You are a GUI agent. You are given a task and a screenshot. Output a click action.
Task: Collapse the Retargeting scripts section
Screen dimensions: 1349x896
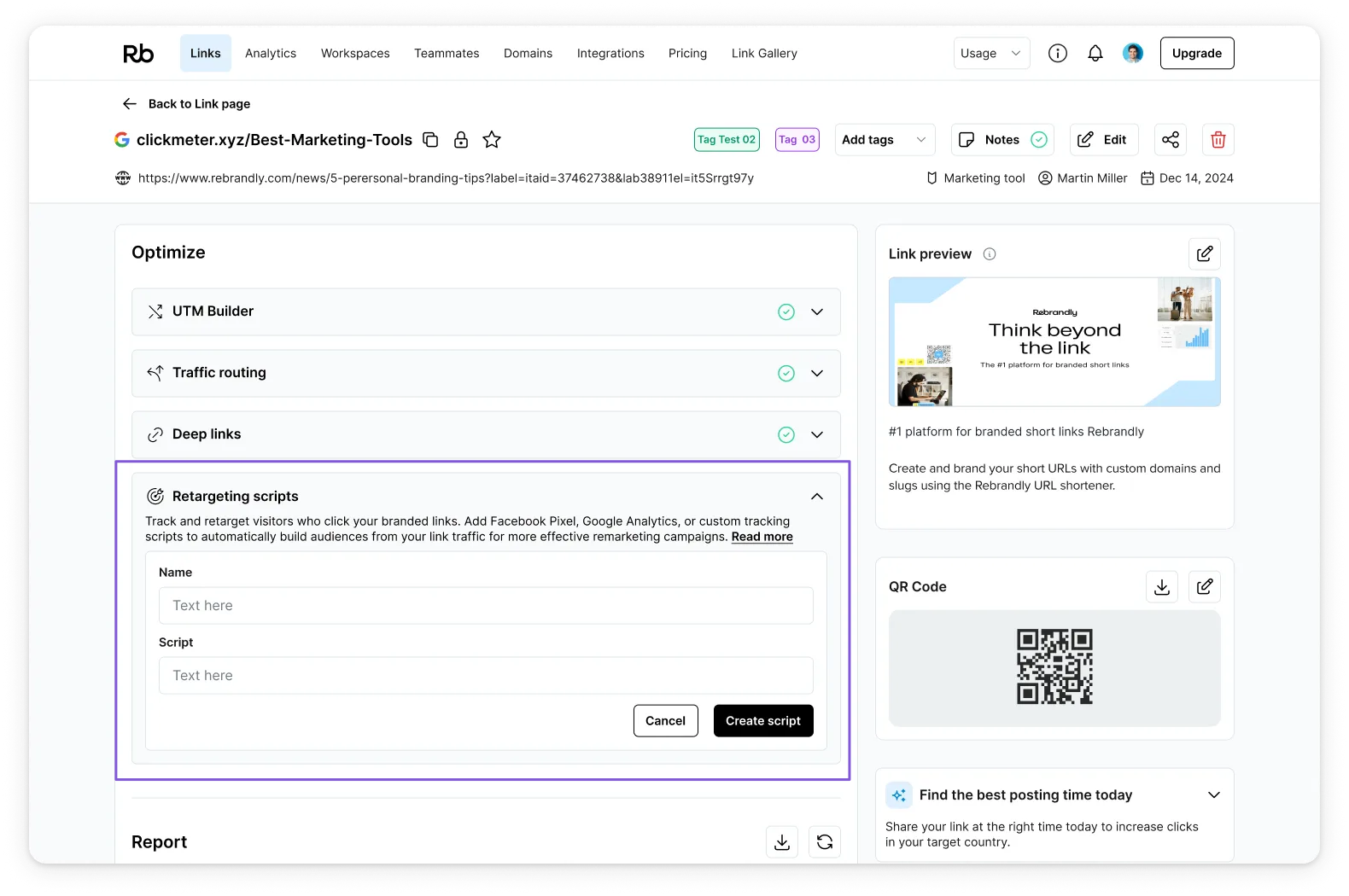coord(817,497)
